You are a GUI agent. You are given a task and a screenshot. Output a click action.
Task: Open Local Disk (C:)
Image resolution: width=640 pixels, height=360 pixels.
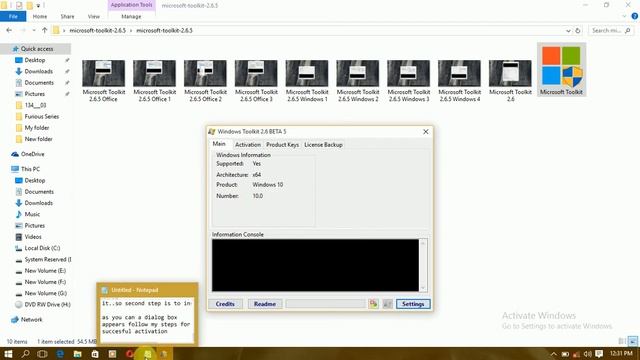coord(42,248)
